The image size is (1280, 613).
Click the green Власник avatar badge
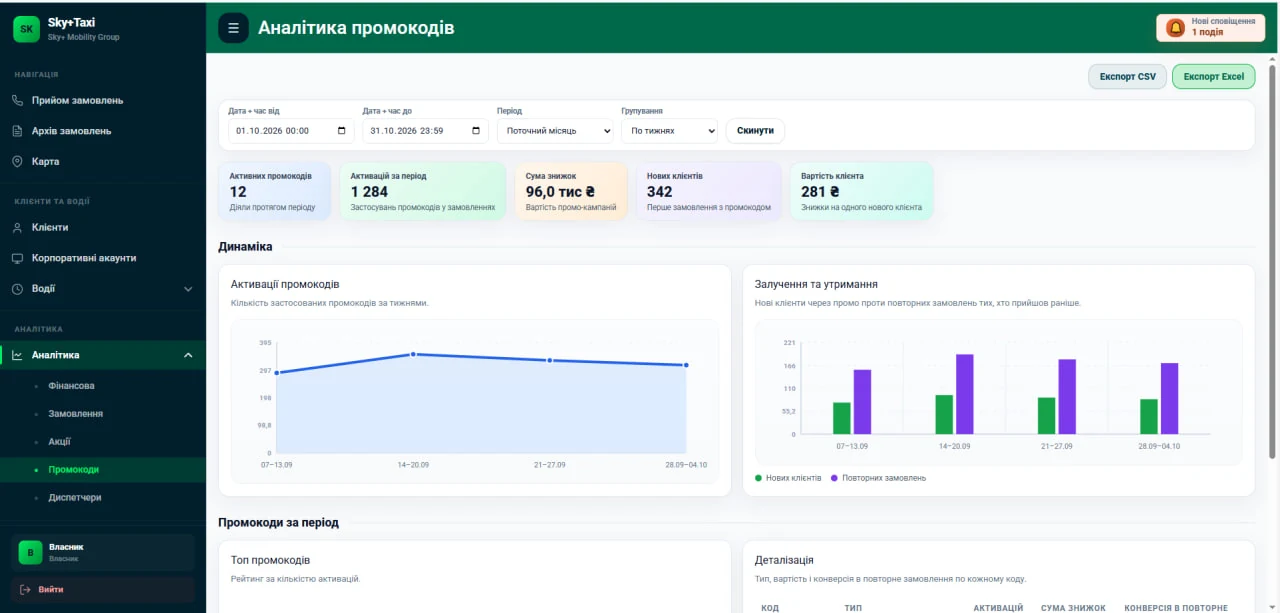(x=30, y=552)
